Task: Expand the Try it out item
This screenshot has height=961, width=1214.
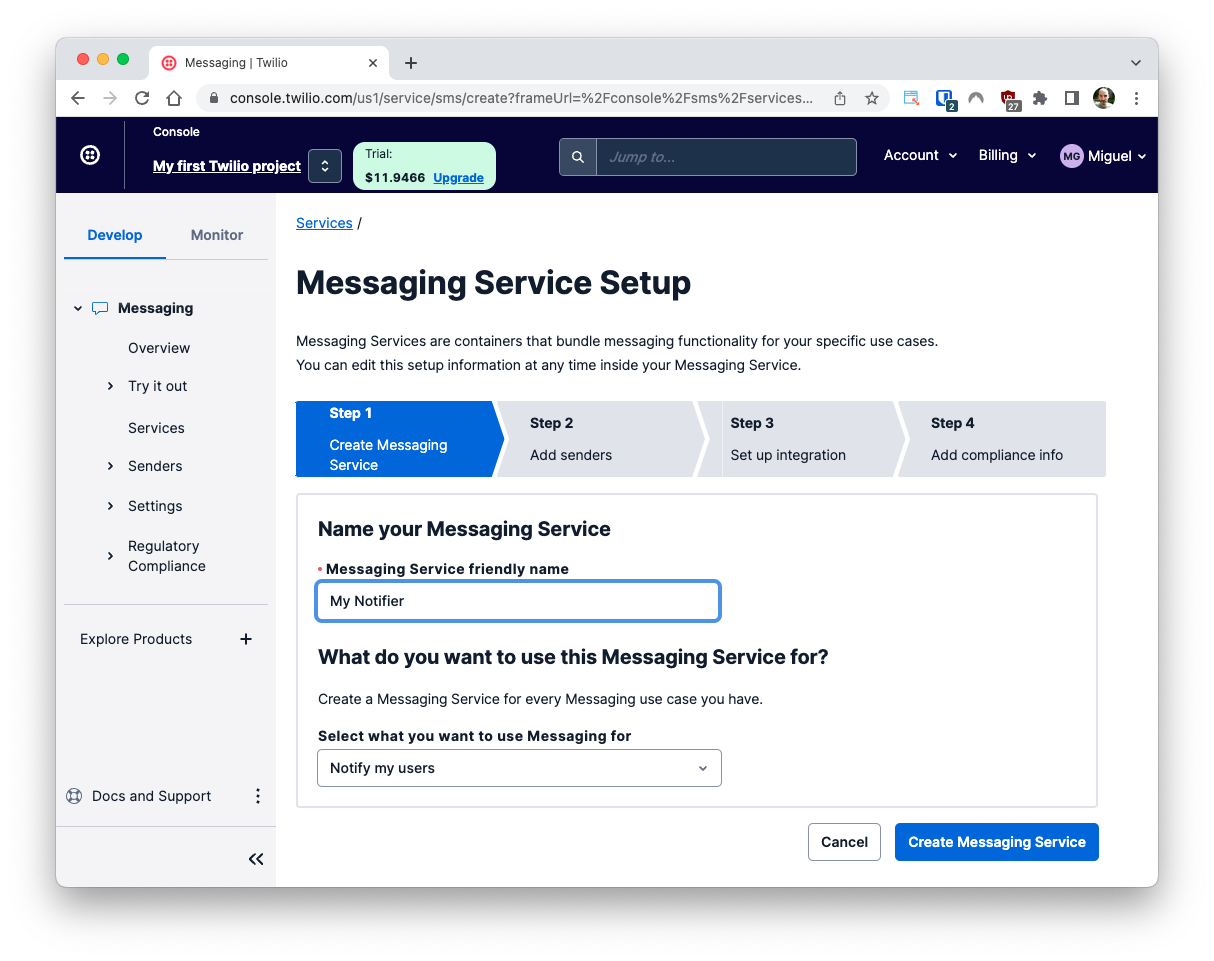Action: click(110, 386)
